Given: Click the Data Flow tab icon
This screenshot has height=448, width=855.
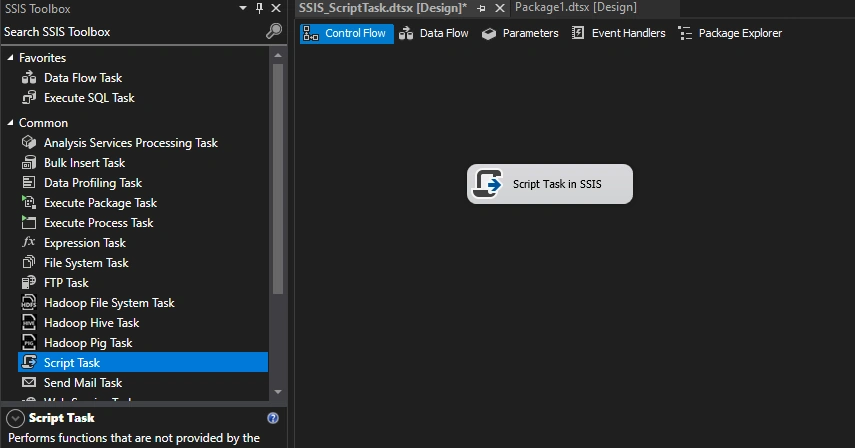Looking at the screenshot, I should 406,33.
